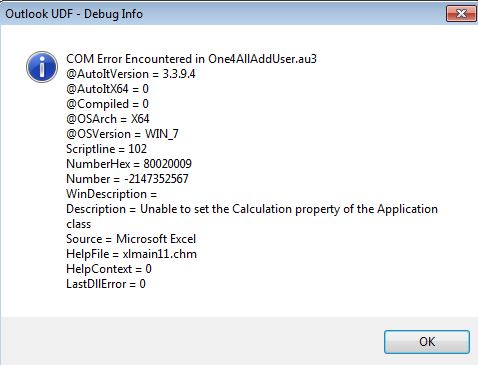Click the Number = -2147352567 line
Viewport: 478px width, 365px height.
127,179
